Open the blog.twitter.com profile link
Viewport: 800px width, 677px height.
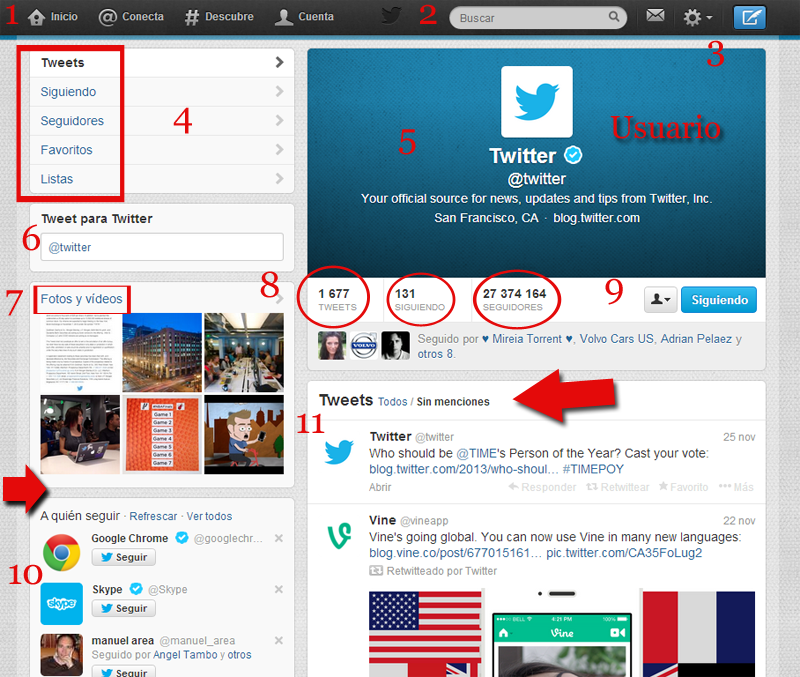point(596,218)
